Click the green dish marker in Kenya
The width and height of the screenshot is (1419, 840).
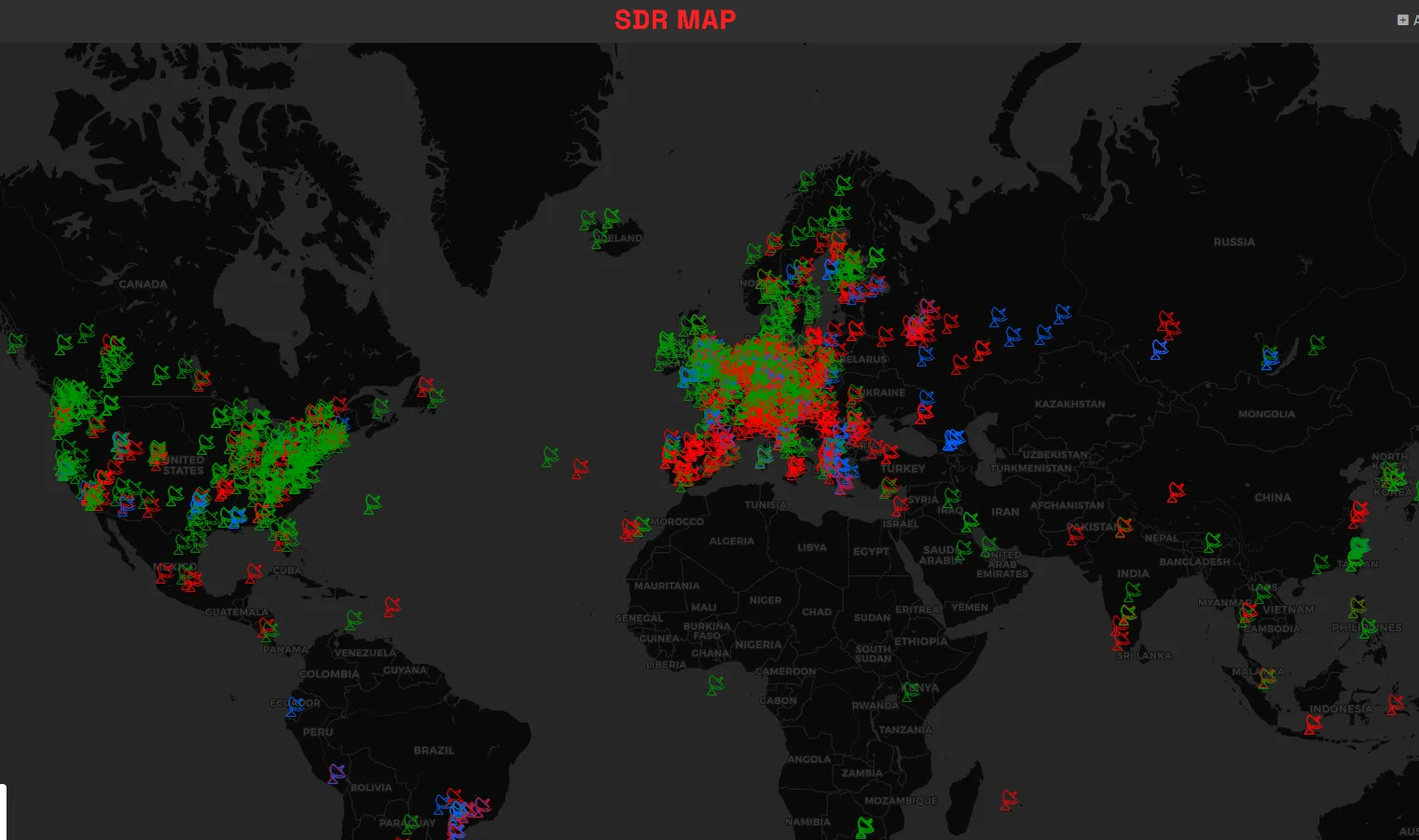click(x=910, y=691)
